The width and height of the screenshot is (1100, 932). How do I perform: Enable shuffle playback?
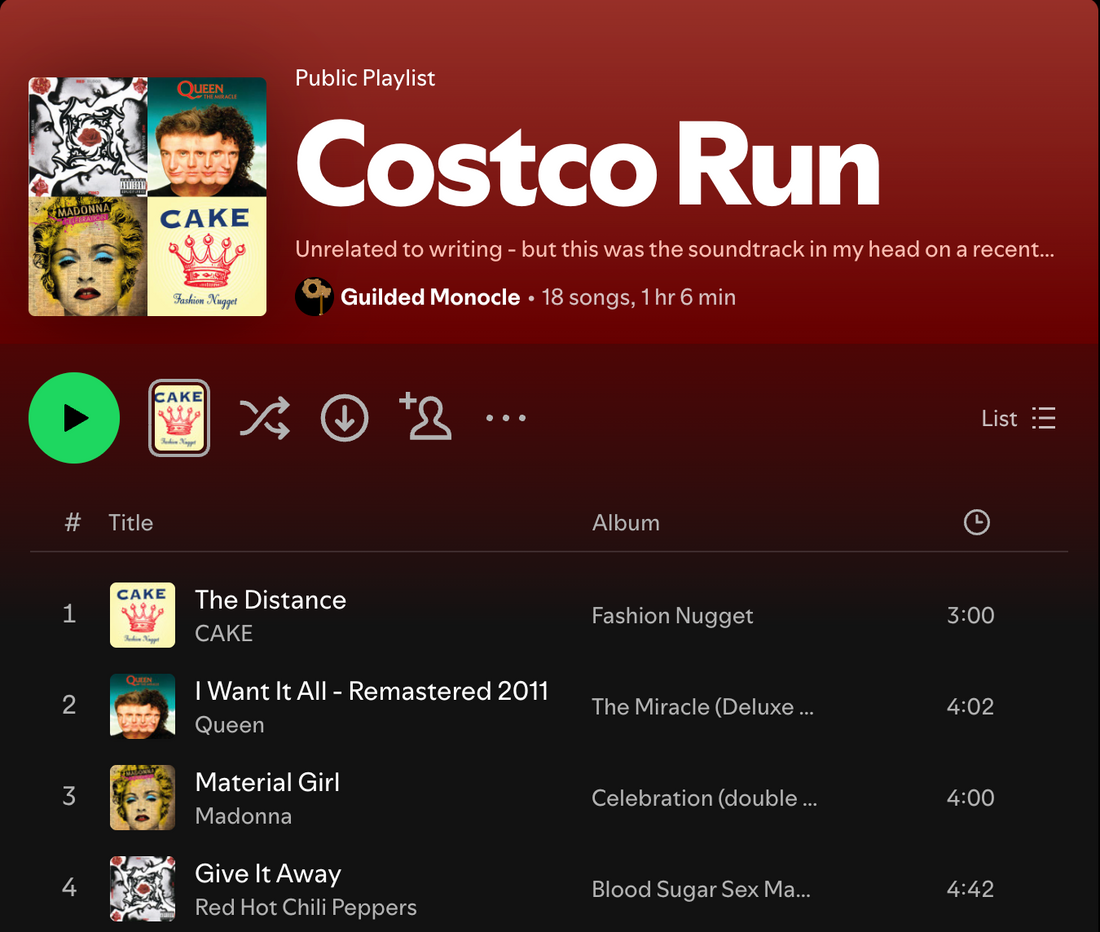click(x=264, y=417)
